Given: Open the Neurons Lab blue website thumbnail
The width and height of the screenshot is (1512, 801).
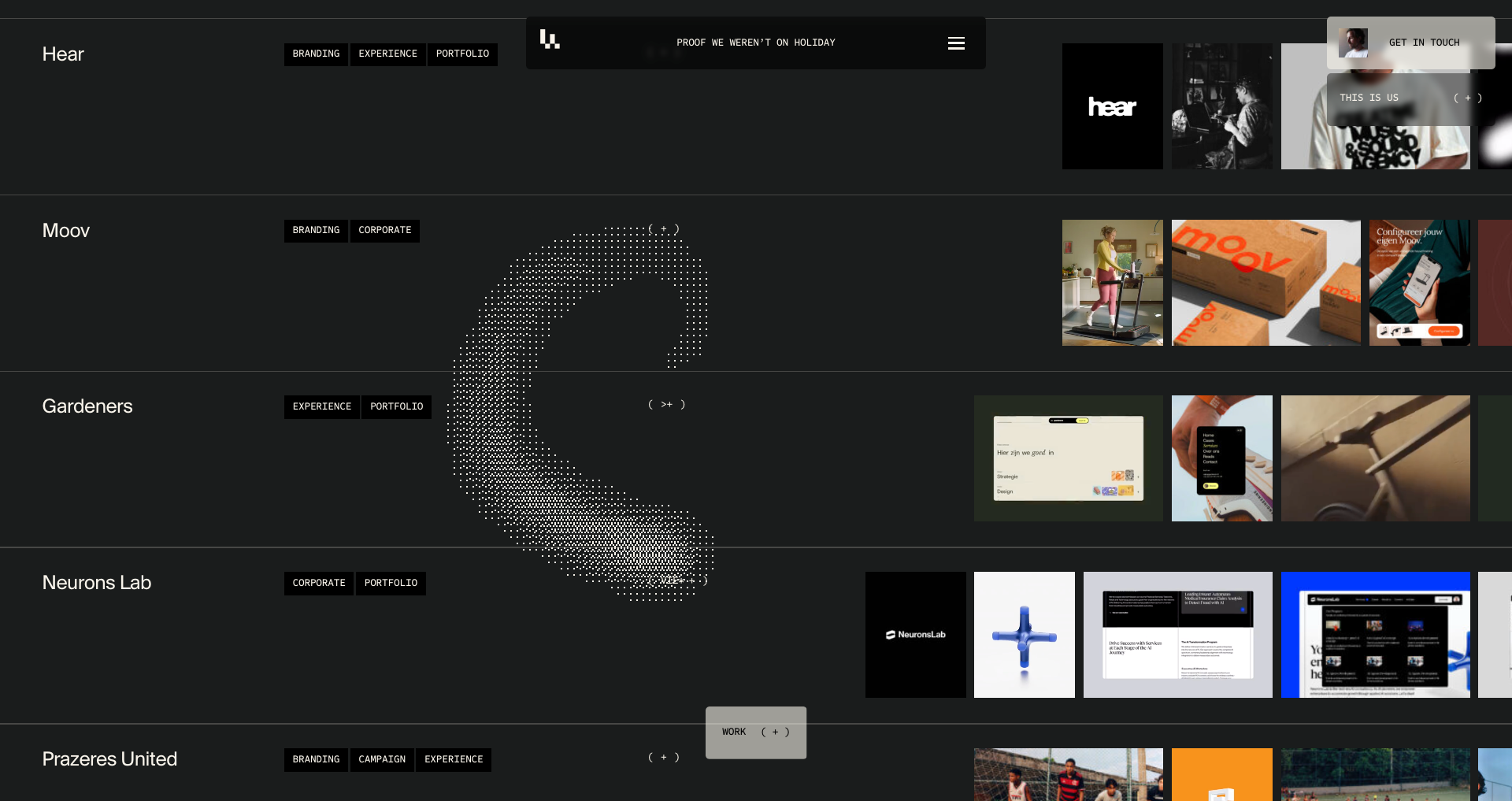Looking at the screenshot, I should tap(1376, 635).
